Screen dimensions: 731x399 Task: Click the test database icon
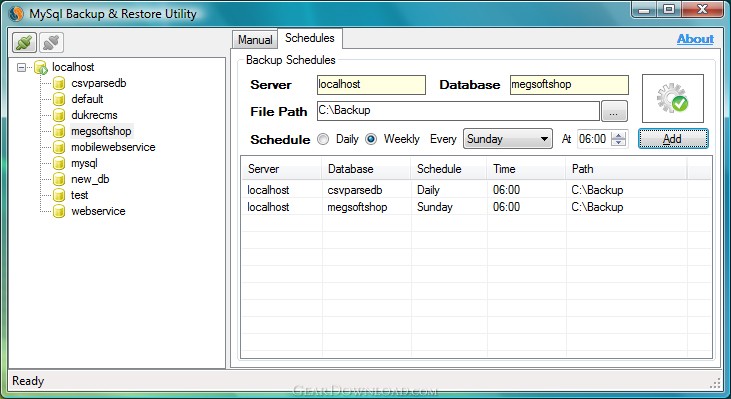click(x=59, y=195)
